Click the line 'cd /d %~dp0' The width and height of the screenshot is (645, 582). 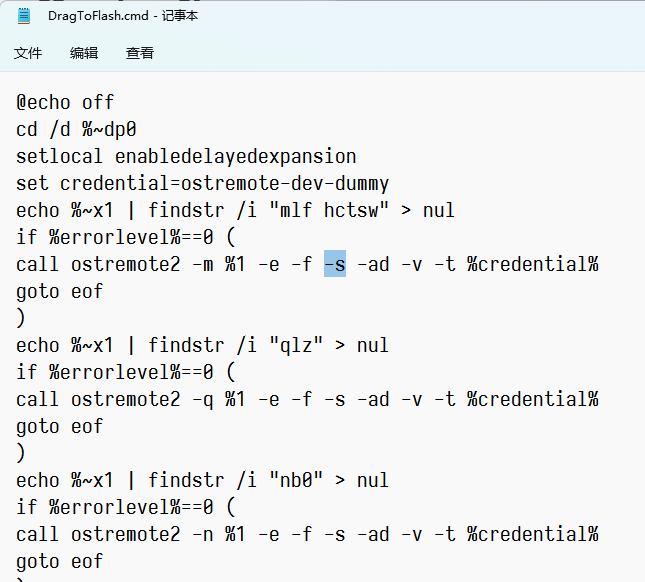pos(76,130)
